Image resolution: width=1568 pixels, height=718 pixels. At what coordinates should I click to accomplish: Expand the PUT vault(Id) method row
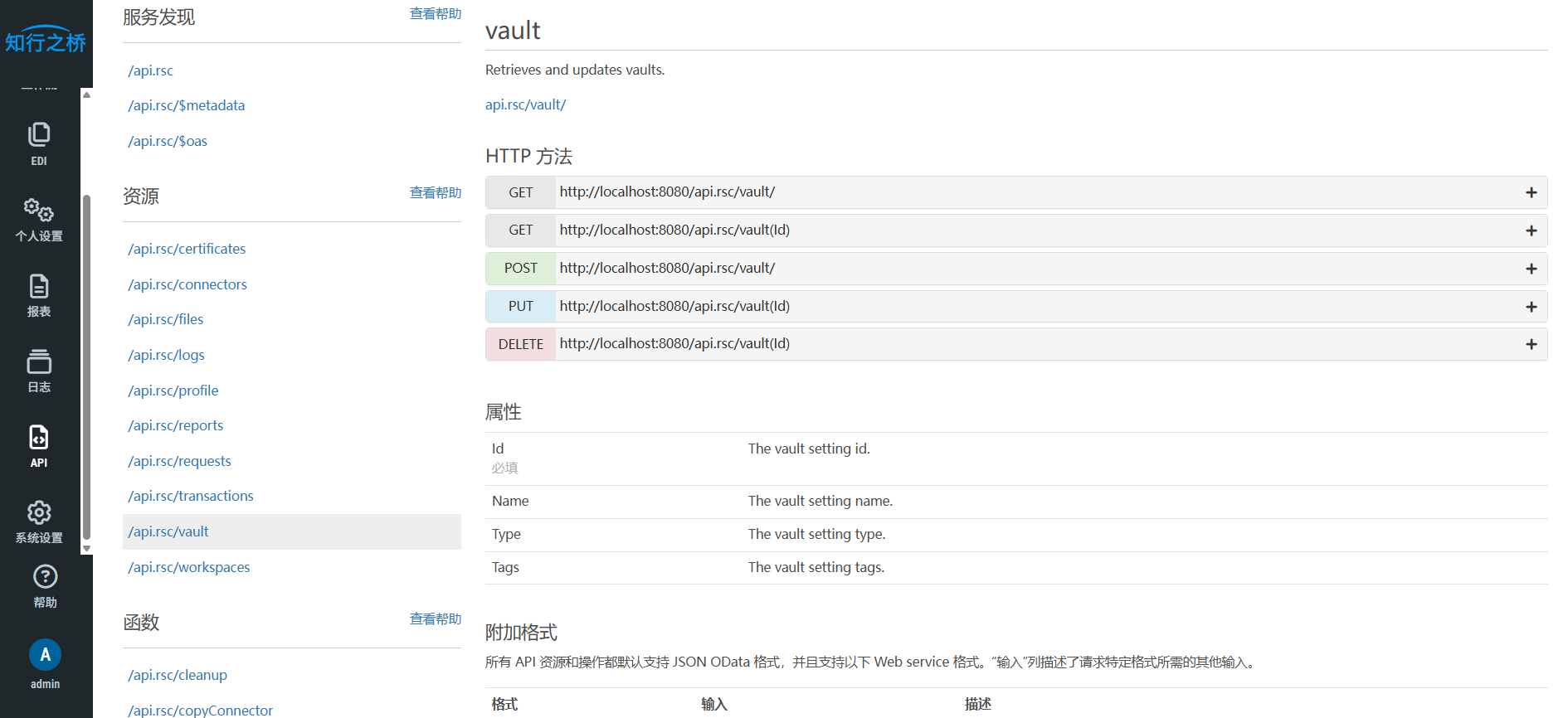1531,307
